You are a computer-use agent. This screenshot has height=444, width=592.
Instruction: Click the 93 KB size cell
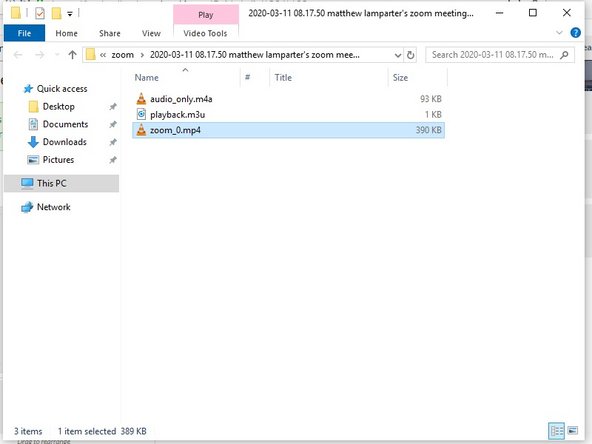[430, 99]
